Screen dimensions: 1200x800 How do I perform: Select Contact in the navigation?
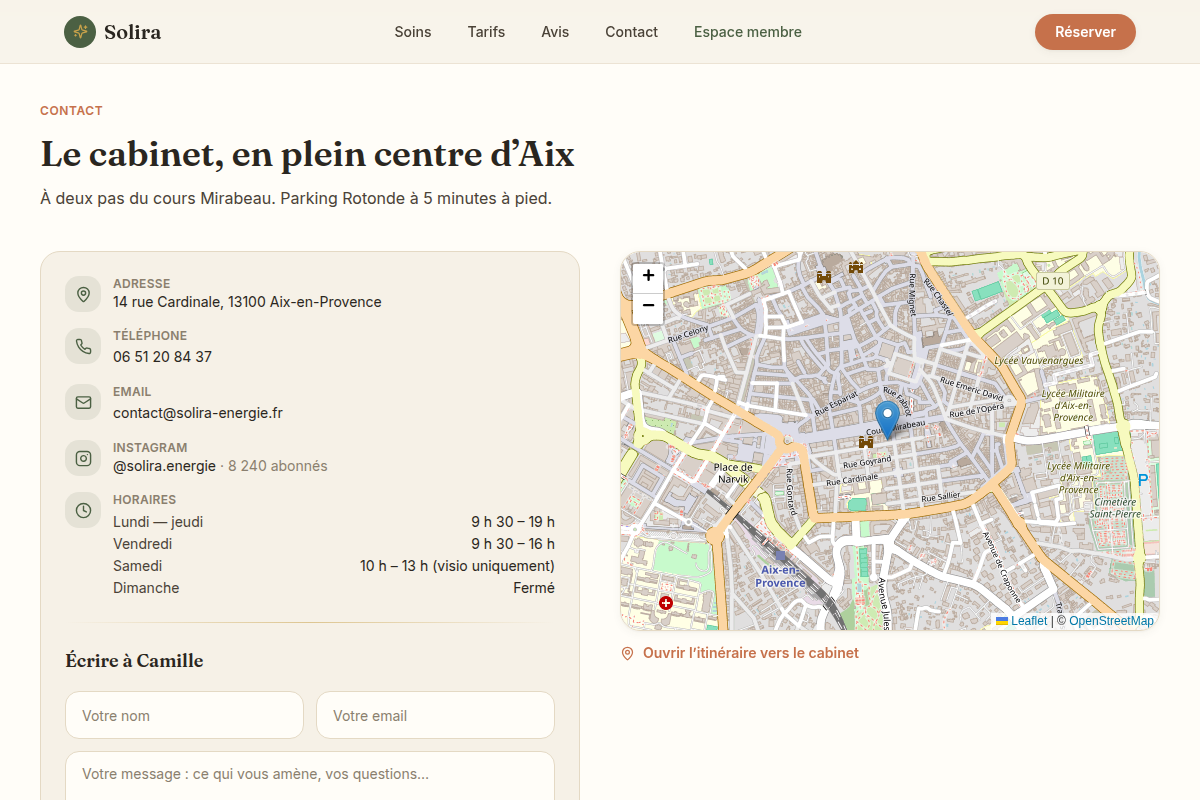[631, 32]
